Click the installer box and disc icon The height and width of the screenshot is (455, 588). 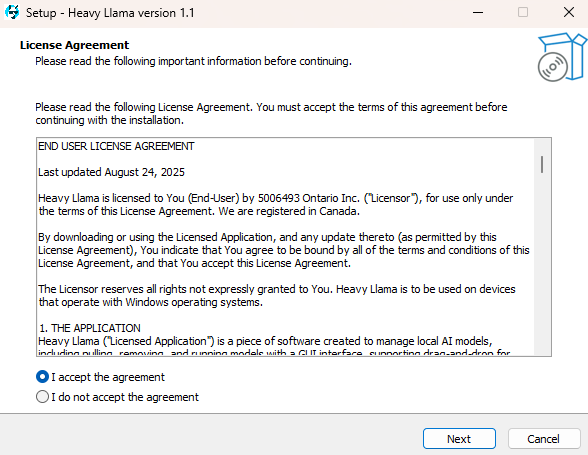pyautogui.click(x=562, y=57)
